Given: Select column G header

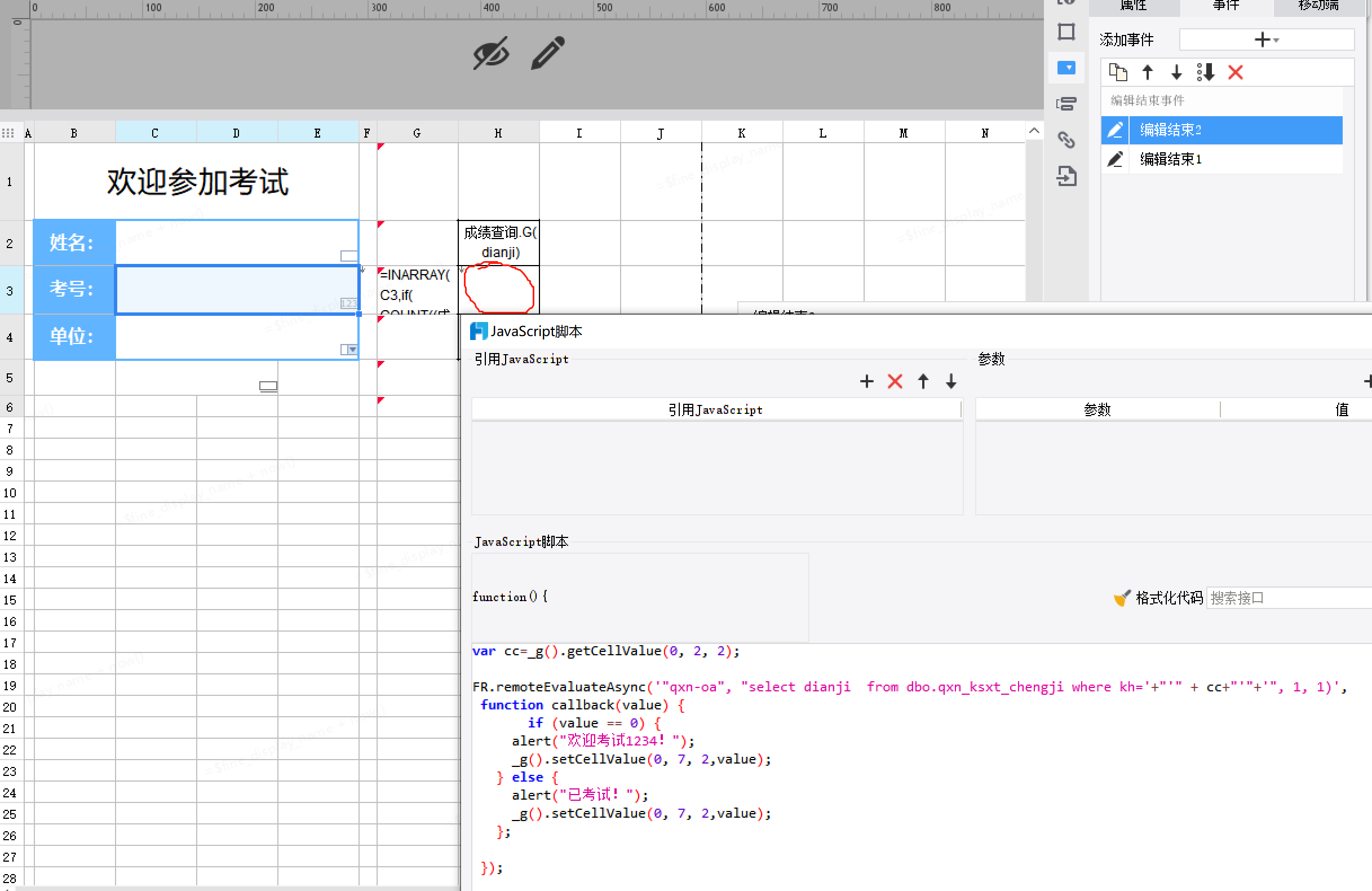Looking at the screenshot, I should tap(417, 133).
